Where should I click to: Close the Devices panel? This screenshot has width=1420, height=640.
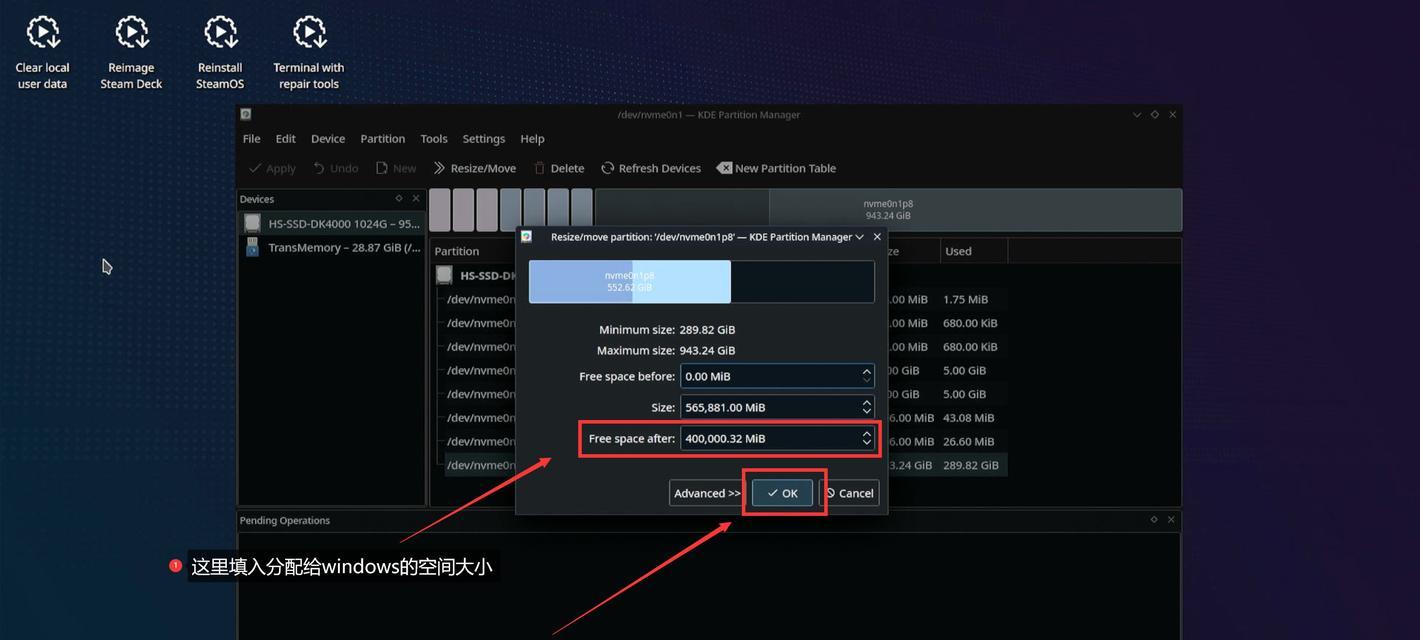click(416, 198)
